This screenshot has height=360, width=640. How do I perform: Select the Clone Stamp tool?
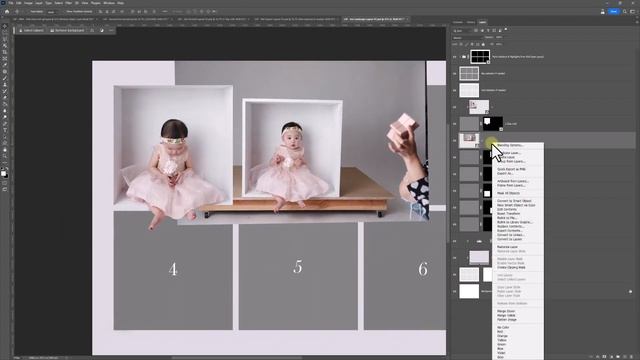coord(5,84)
